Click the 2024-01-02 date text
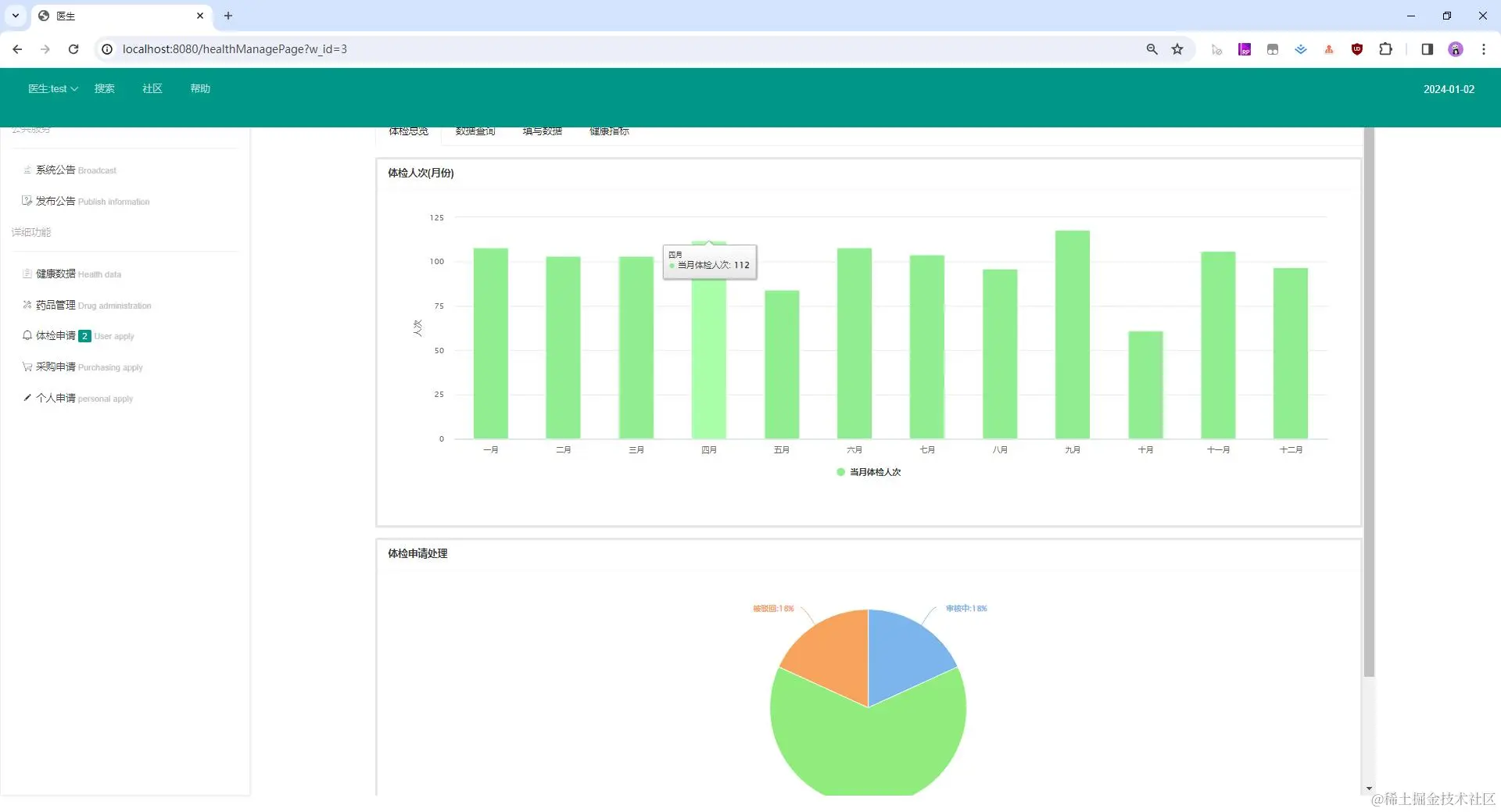This screenshot has height=812, width=1501. 1449,90
